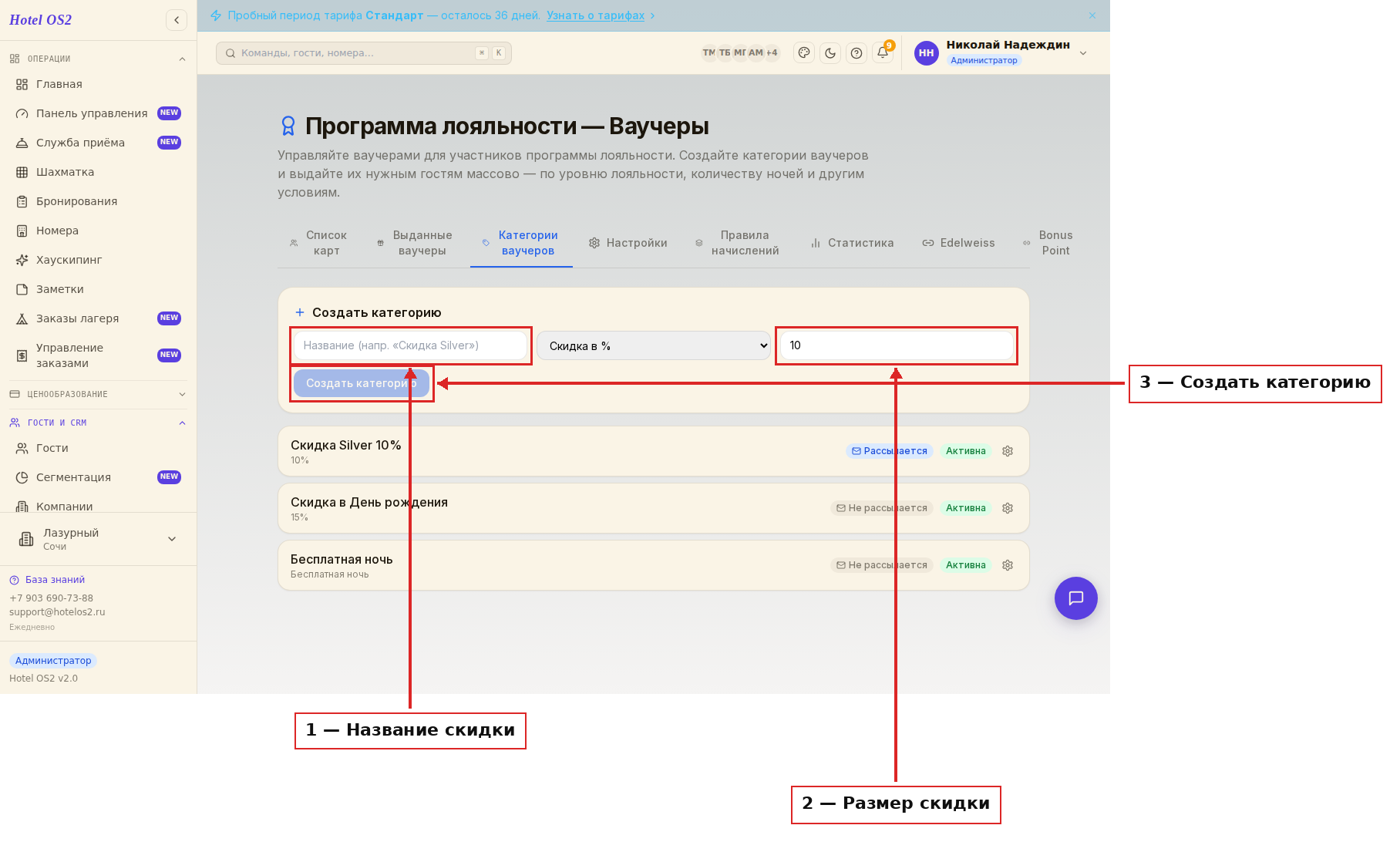Viewport: 1400px width, 842px height.
Task: Click Активна badge on Скидка Silver 10%
Action: click(x=966, y=451)
